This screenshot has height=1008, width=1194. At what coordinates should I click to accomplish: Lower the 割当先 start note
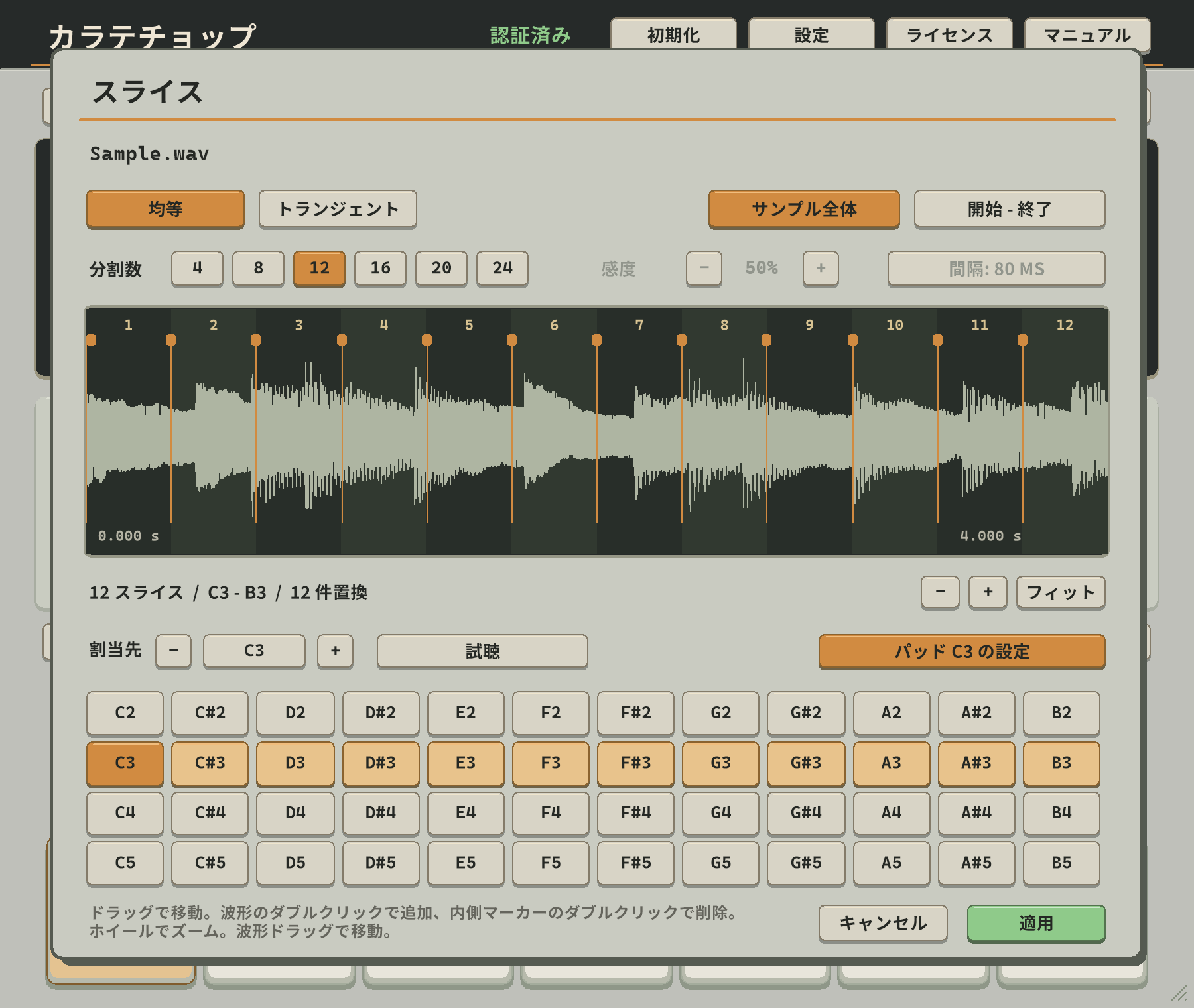(173, 651)
